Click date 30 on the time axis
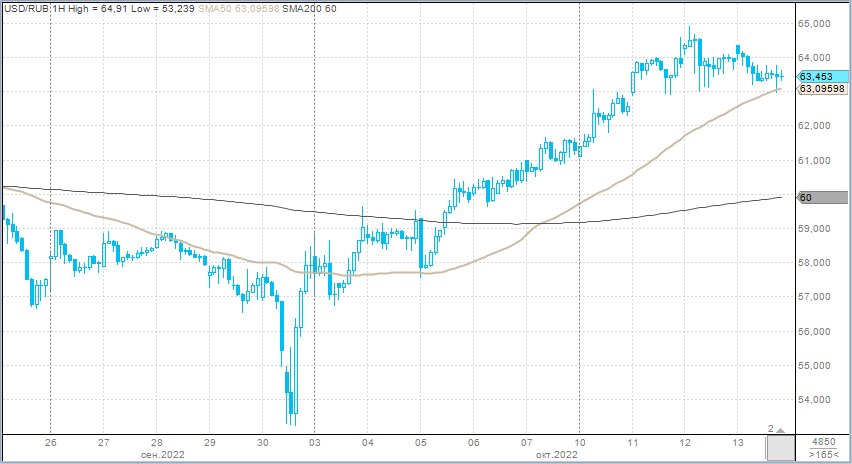Image resolution: width=852 pixels, height=464 pixels. point(262,442)
